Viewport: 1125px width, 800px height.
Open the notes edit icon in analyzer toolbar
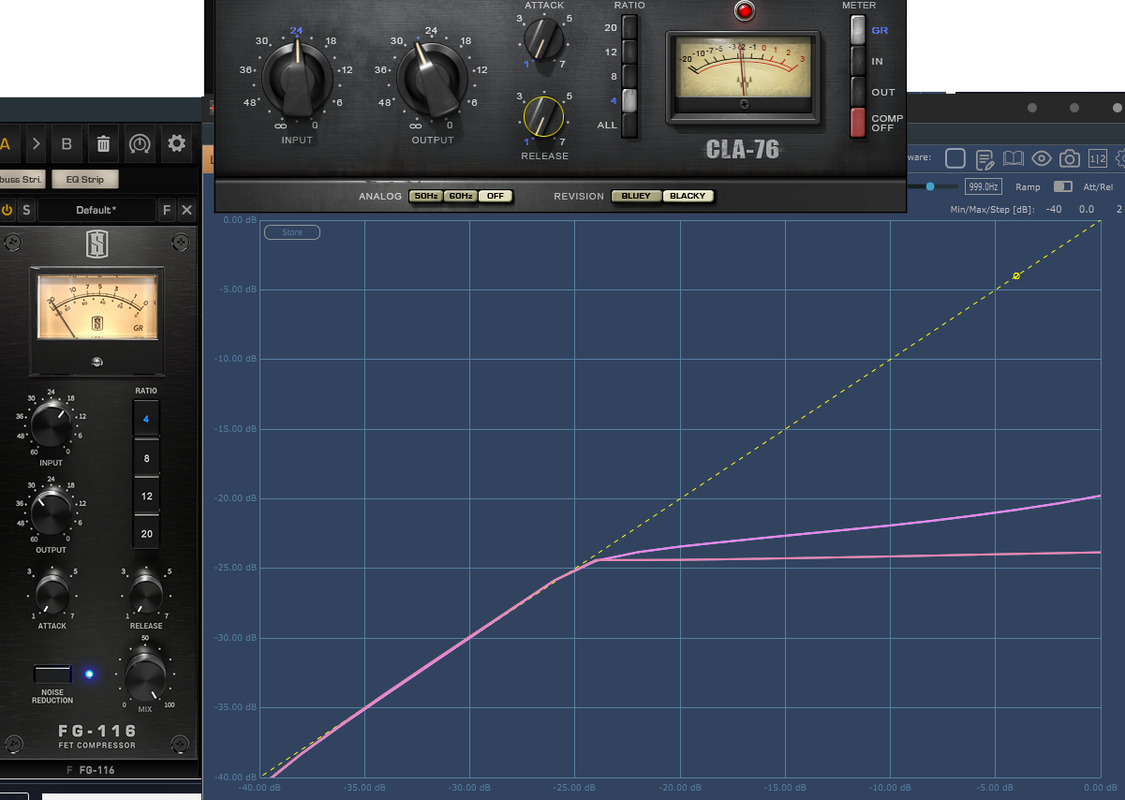click(x=984, y=159)
